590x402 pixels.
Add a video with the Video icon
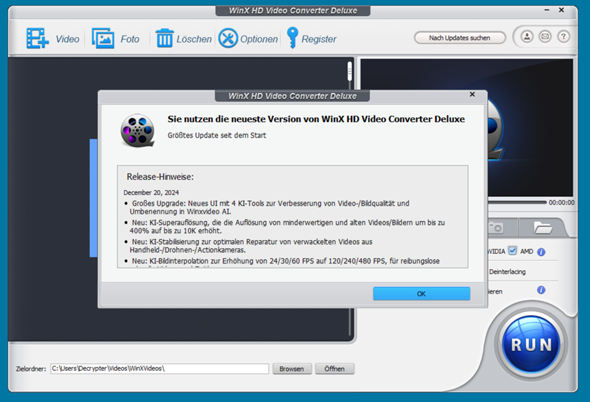38,38
